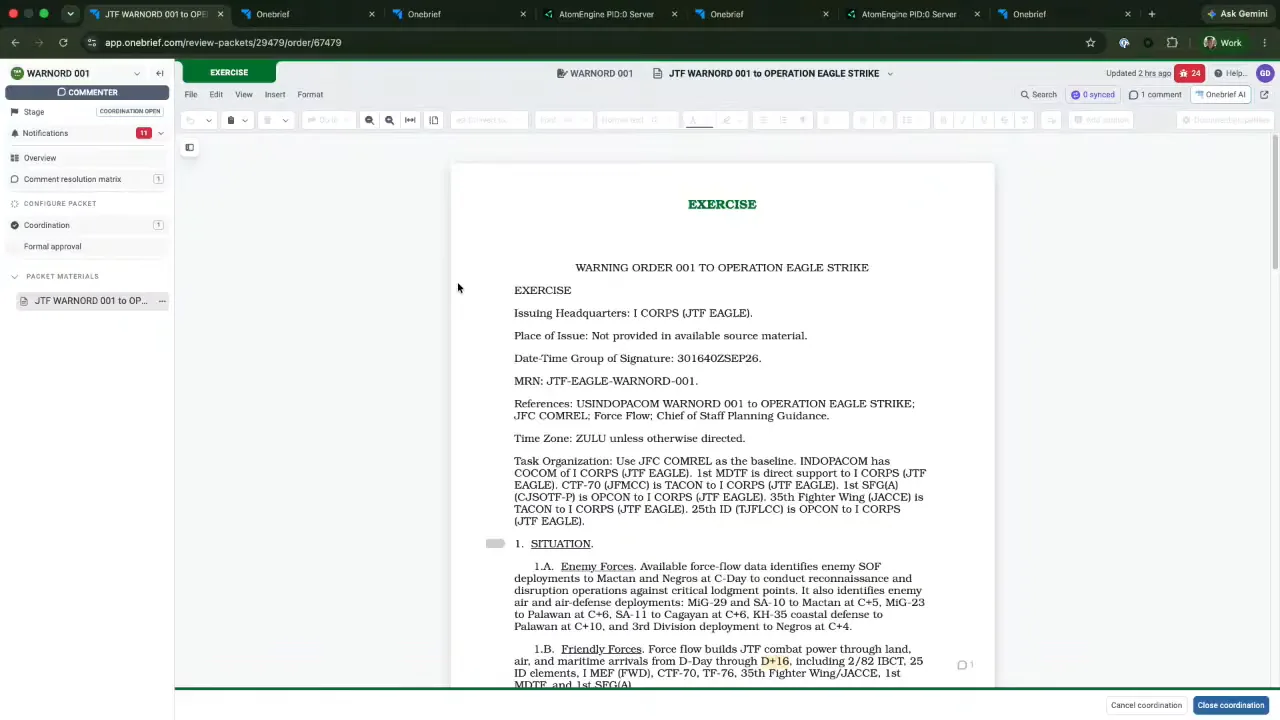Click the clipboard paste icon
Viewport: 1280px width, 720px height.
(230, 120)
